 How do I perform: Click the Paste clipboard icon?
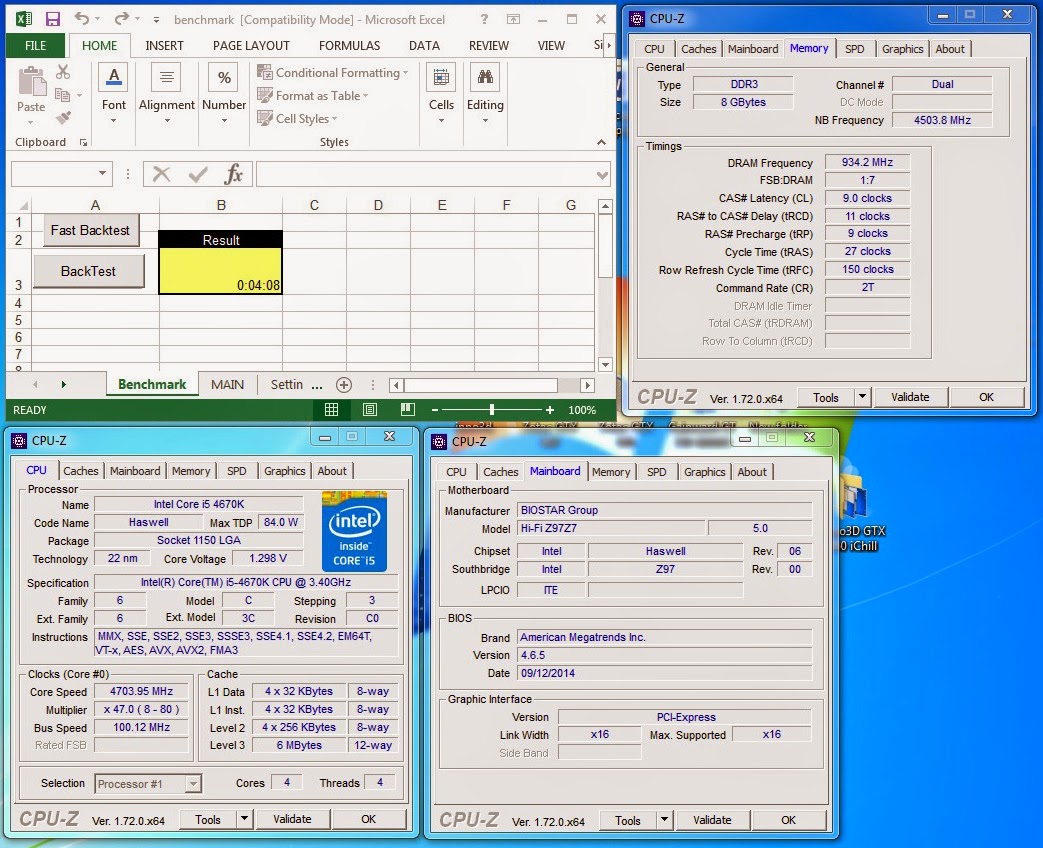pyautogui.click(x=31, y=82)
